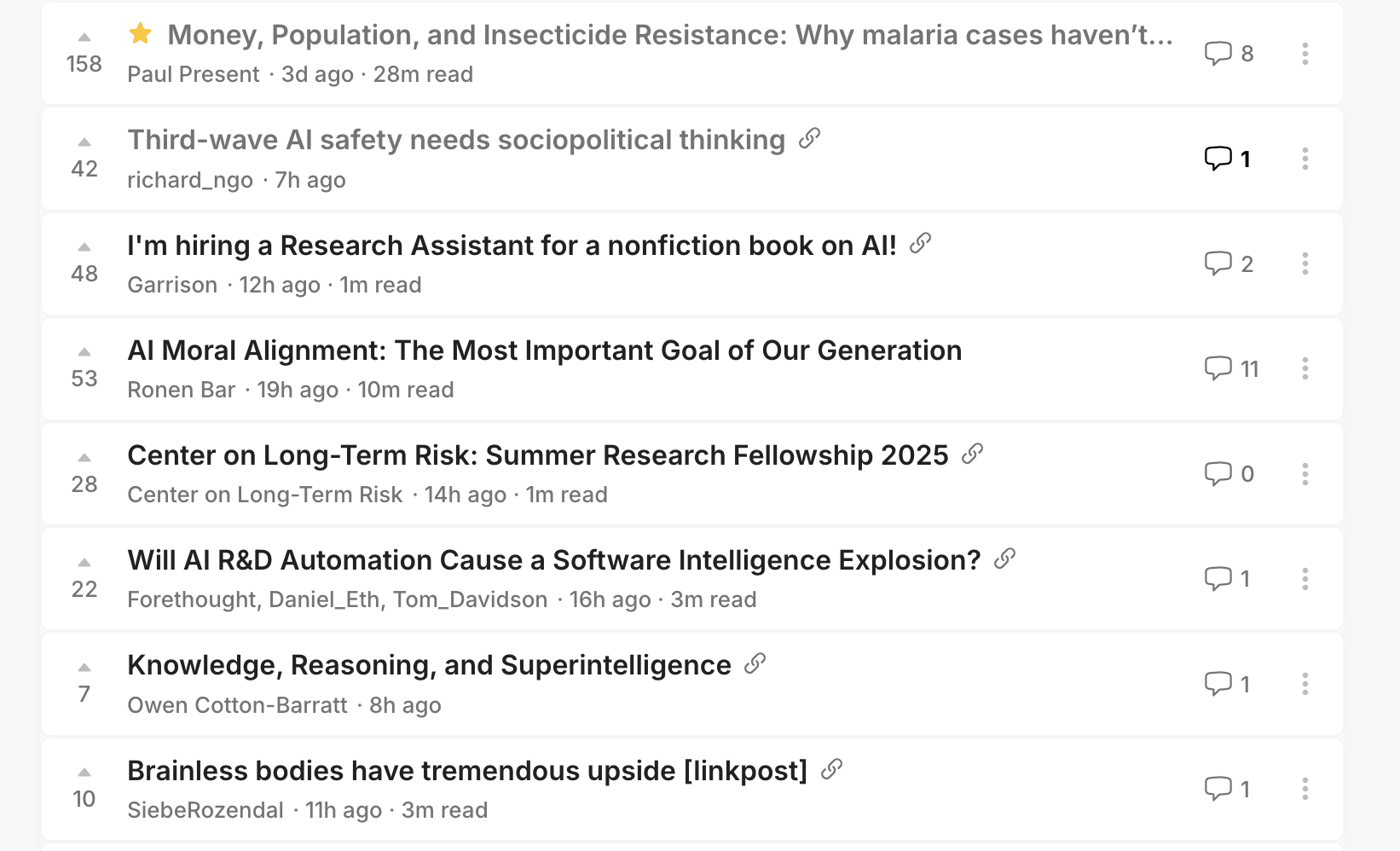View 11 comments on AI Moral Alignment
This screenshot has height=851, width=1400.
(x=1232, y=368)
